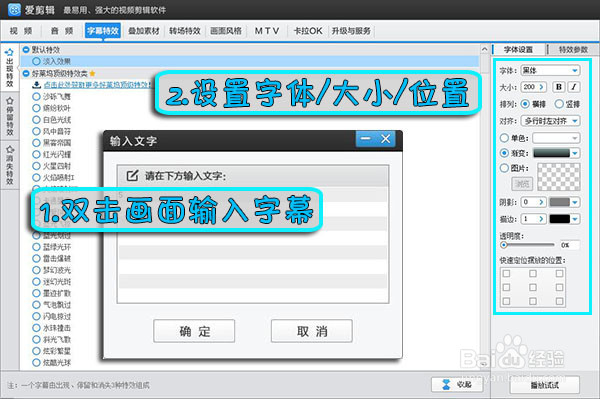Select 消失特效 side tab
Image resolution: width=600 pixels, height=399 pixels.
click(10, 164)
